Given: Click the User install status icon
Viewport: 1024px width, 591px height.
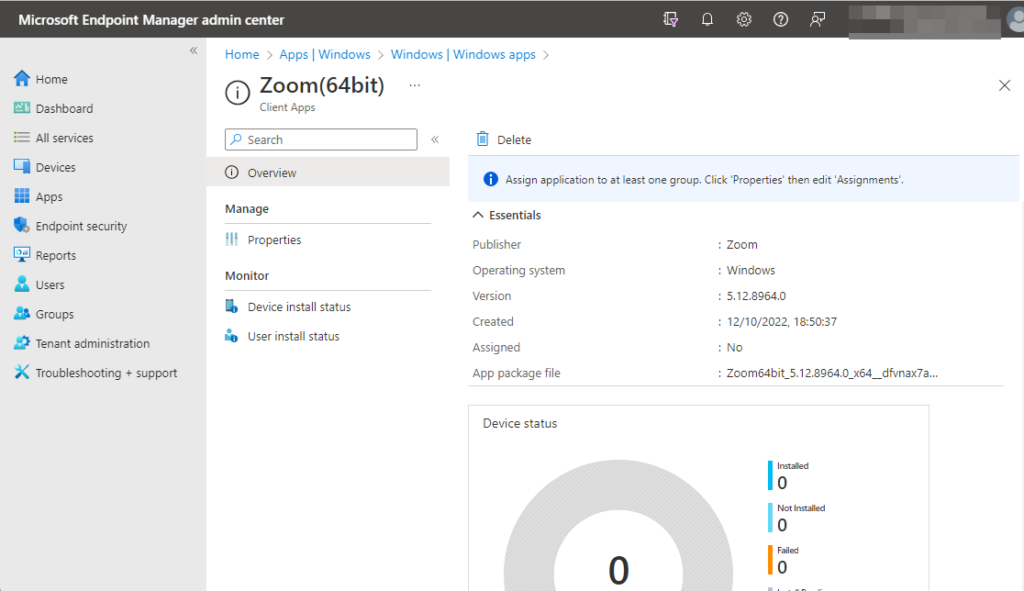Looking at the screenshot, I should pyautogui.click(x=232, y=336).
